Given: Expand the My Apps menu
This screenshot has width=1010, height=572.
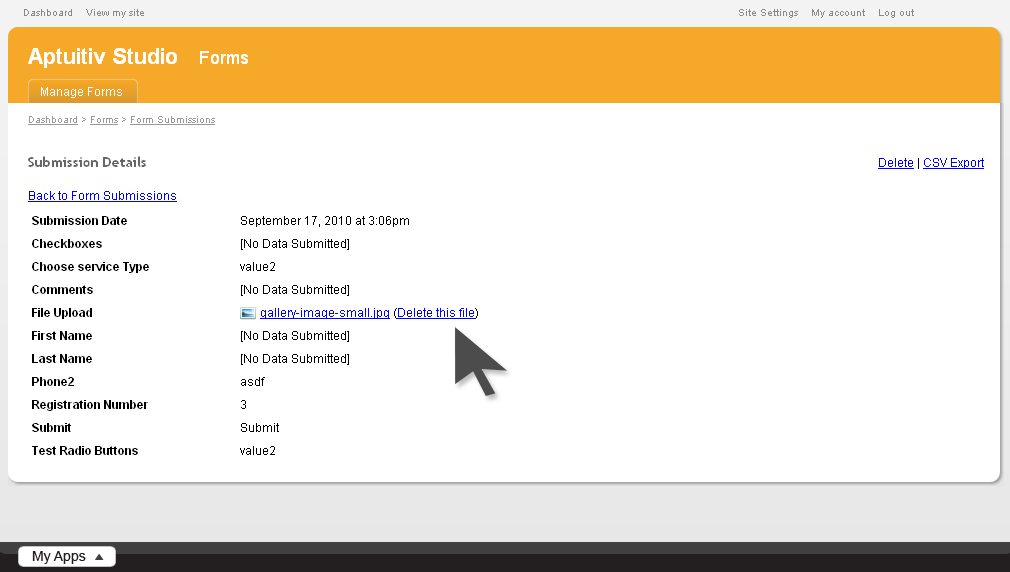Looking at the screenshot, I should coord(67,557).
